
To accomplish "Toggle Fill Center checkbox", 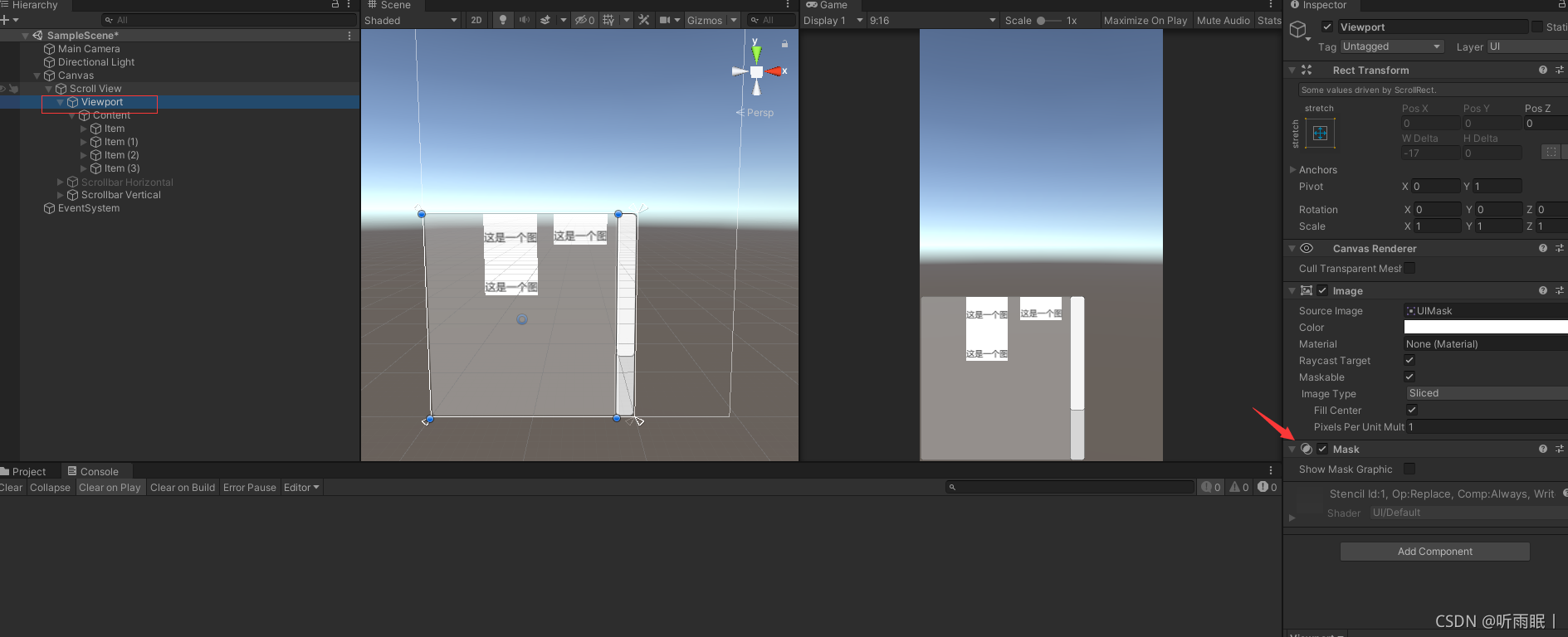I will (x=1412, y=410).
